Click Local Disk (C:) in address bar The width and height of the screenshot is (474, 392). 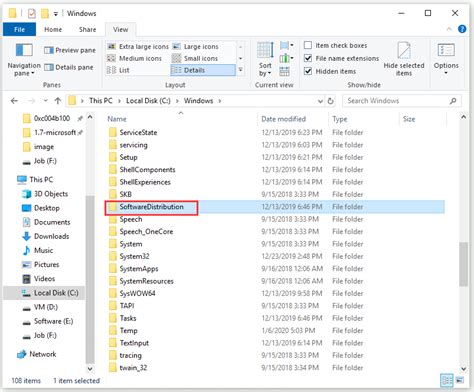[x=148, y=101]
